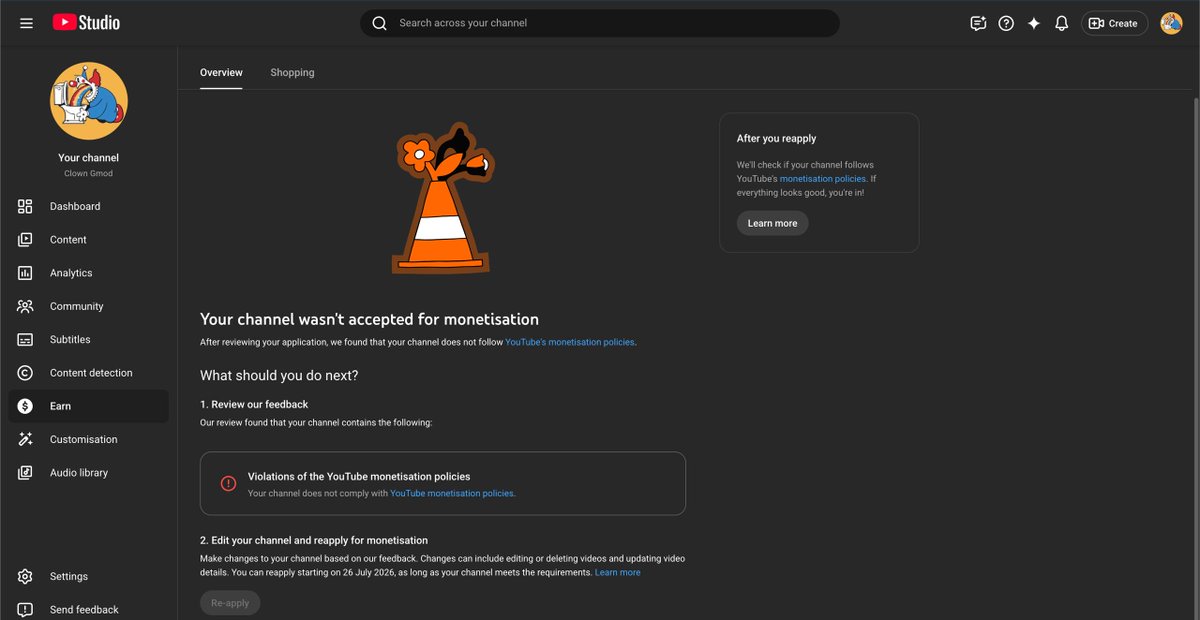
Task: Click the Content video icon
Action: (26, 239)
